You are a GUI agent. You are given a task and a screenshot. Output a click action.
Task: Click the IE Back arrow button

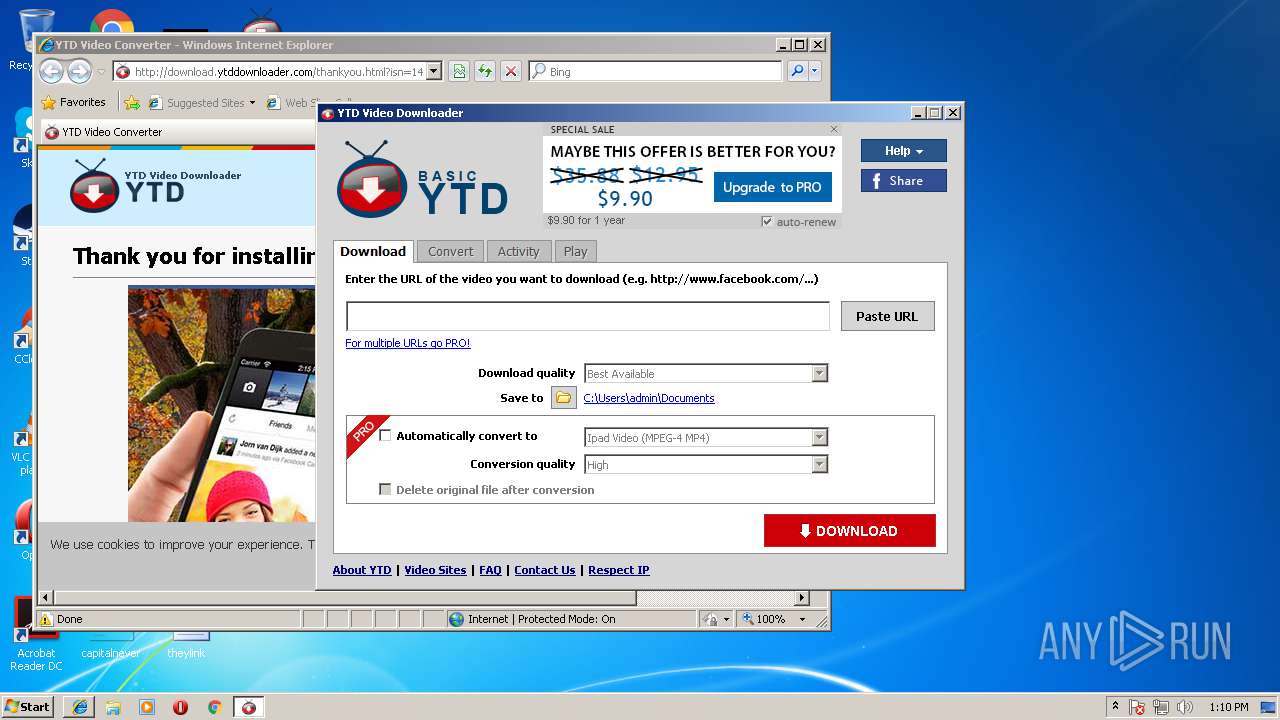point(51,71)
